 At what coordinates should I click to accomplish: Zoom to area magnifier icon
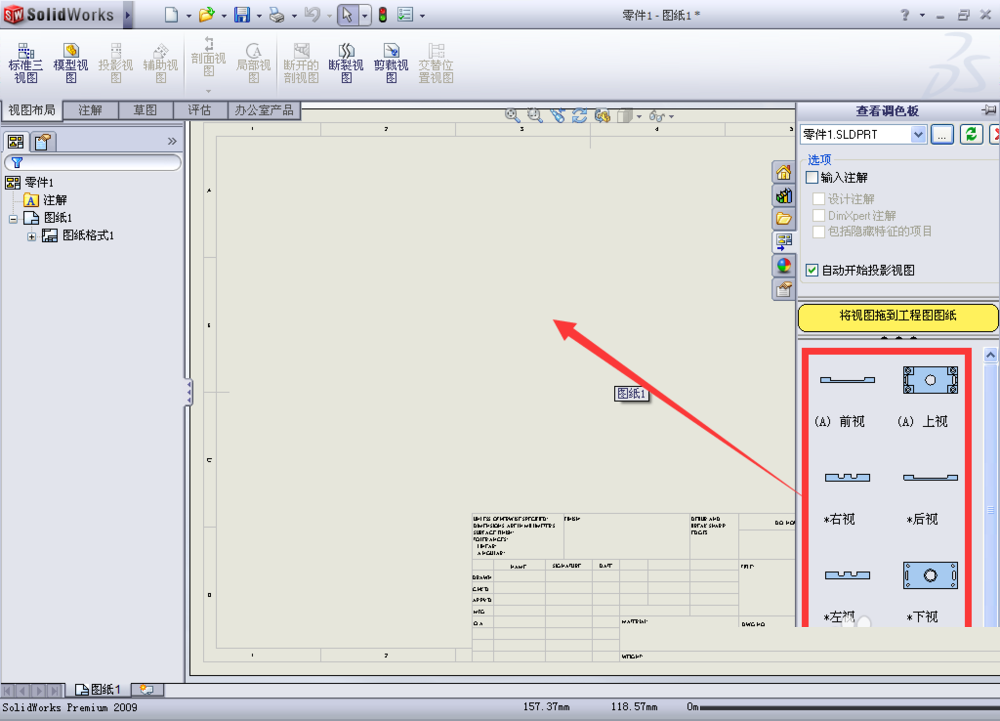534,115
